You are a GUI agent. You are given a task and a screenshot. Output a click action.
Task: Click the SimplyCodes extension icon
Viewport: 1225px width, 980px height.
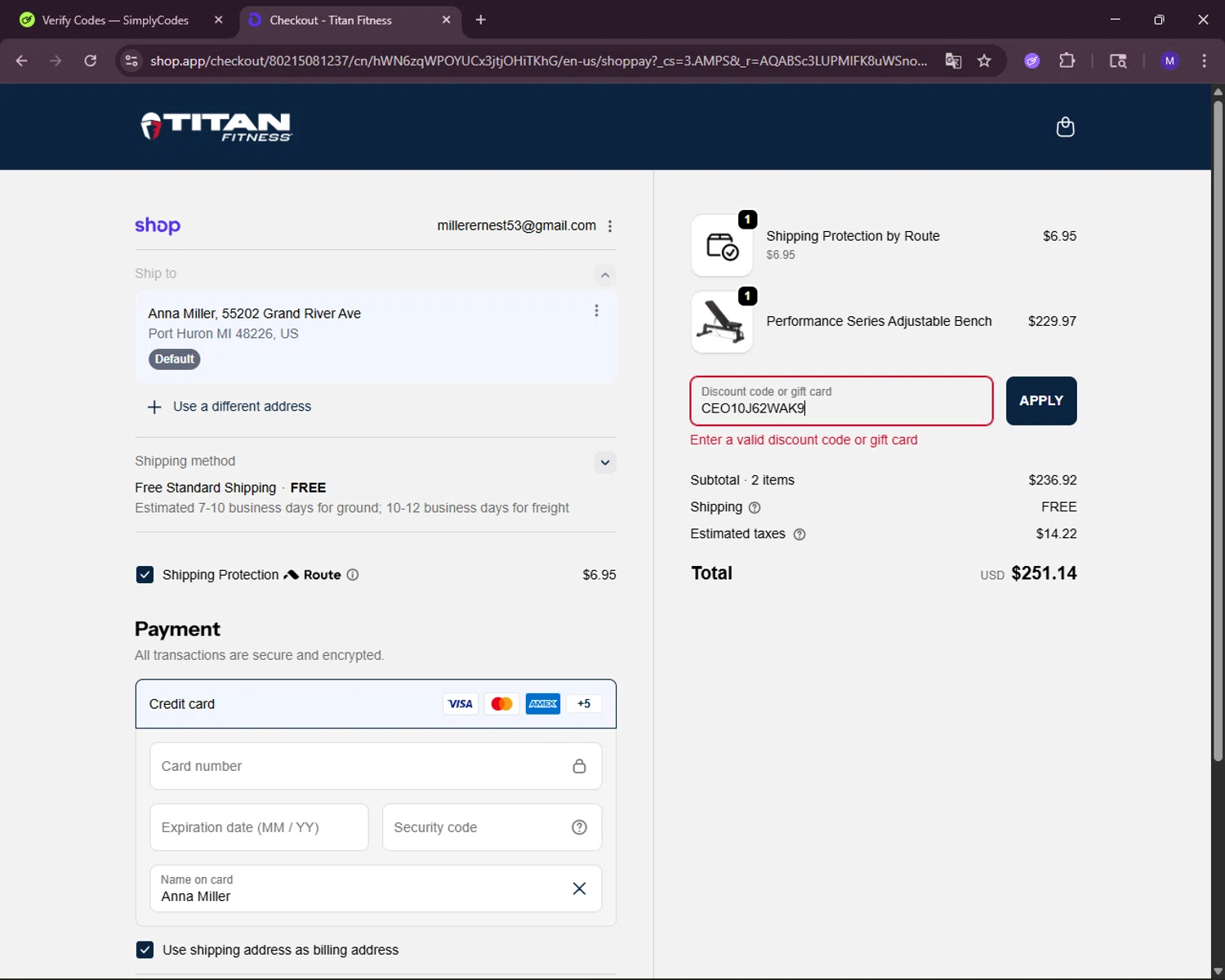[1032, 60]
